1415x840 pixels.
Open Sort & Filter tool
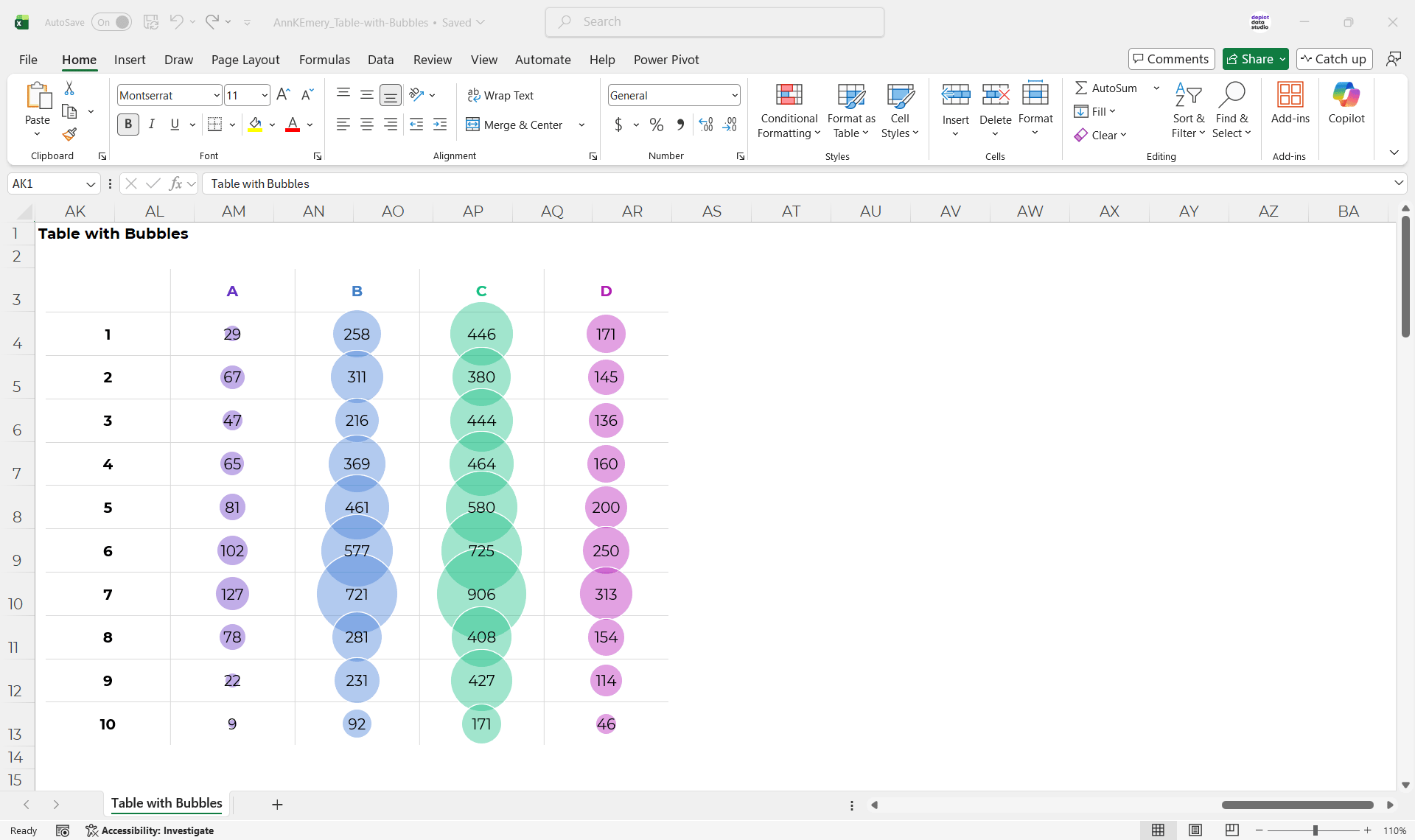pyautogui.click(x=1188, y=111)
